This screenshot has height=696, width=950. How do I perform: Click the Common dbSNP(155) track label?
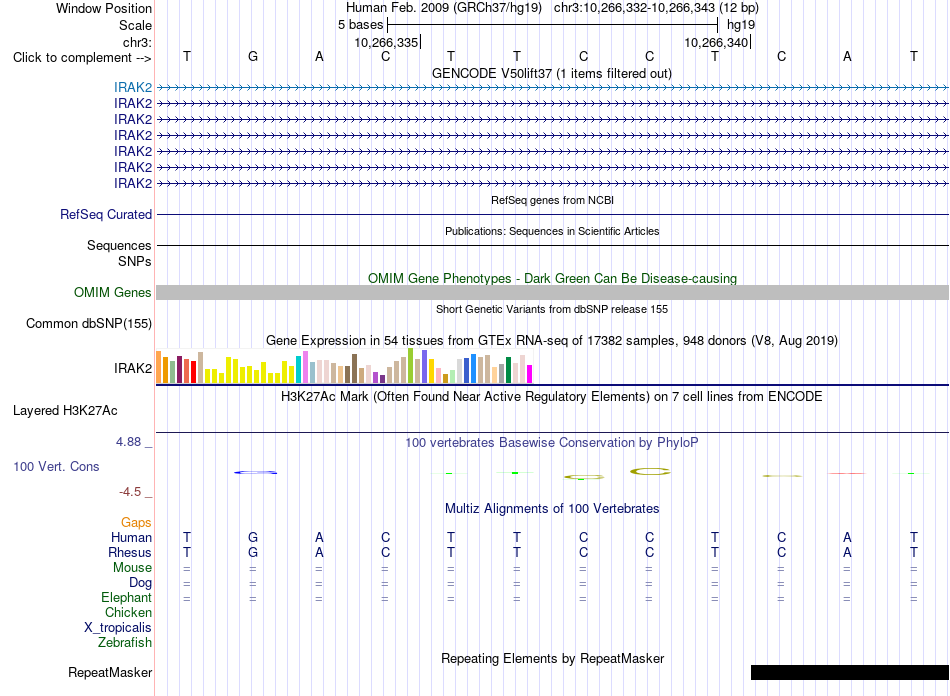click(89, 323)
